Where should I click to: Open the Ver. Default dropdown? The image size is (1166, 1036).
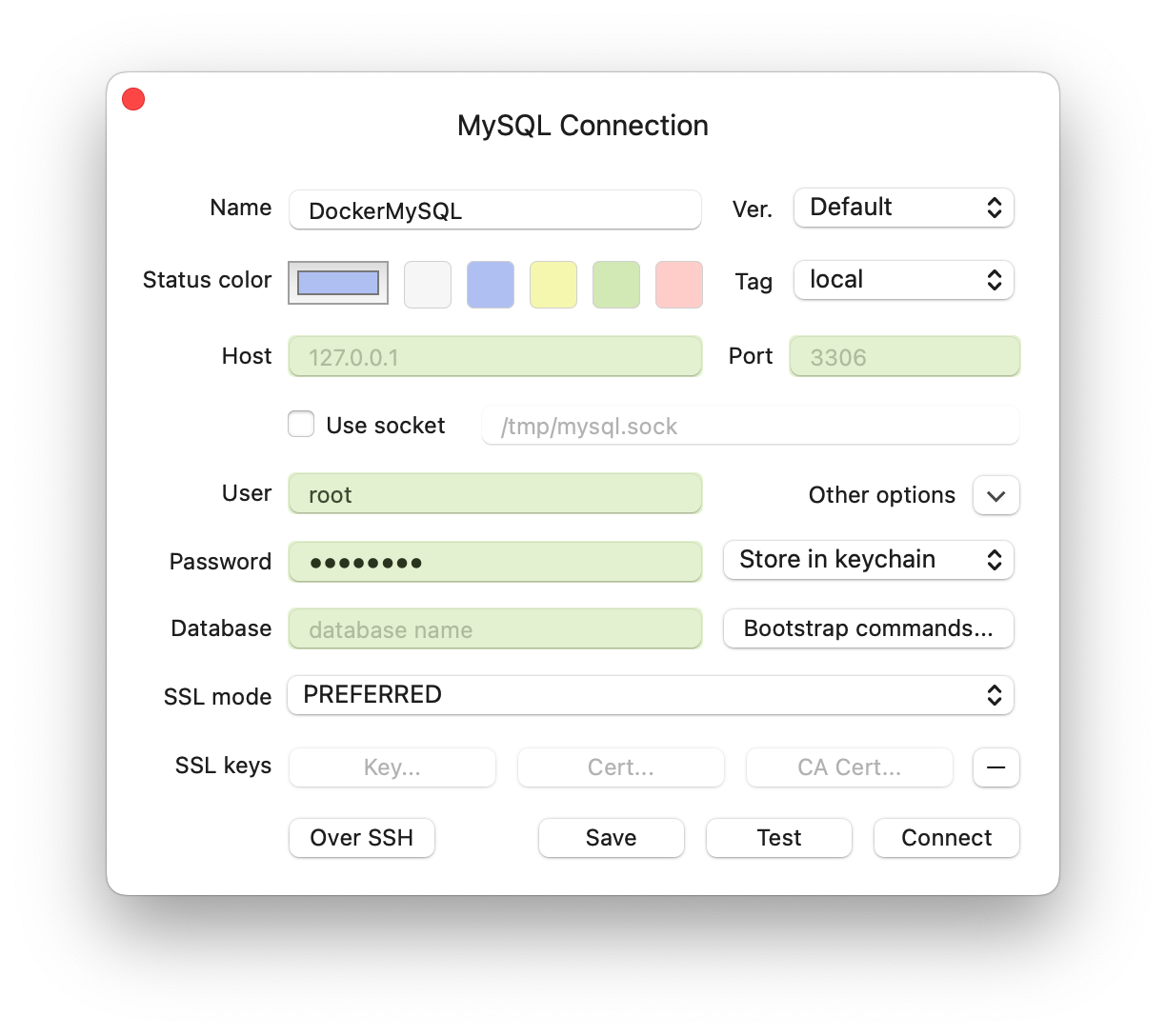click(903, 208)
